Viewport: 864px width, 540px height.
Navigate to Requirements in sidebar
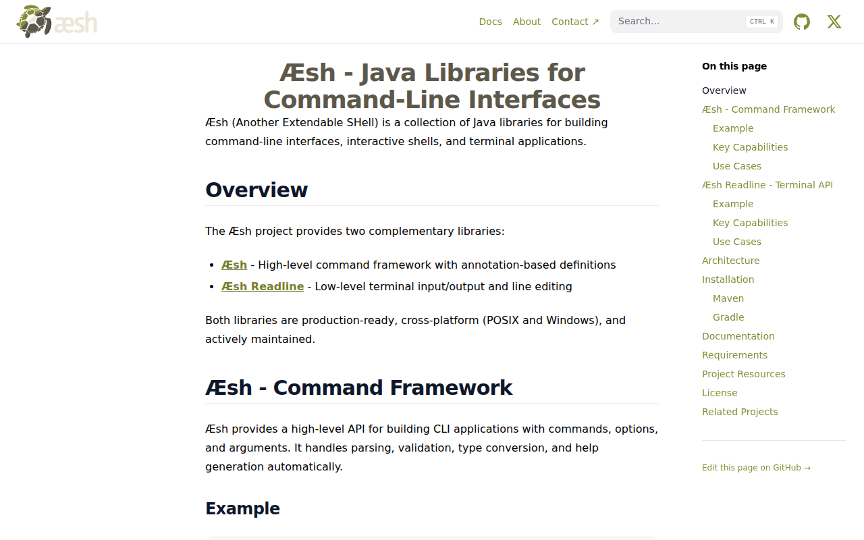[734, 355]
